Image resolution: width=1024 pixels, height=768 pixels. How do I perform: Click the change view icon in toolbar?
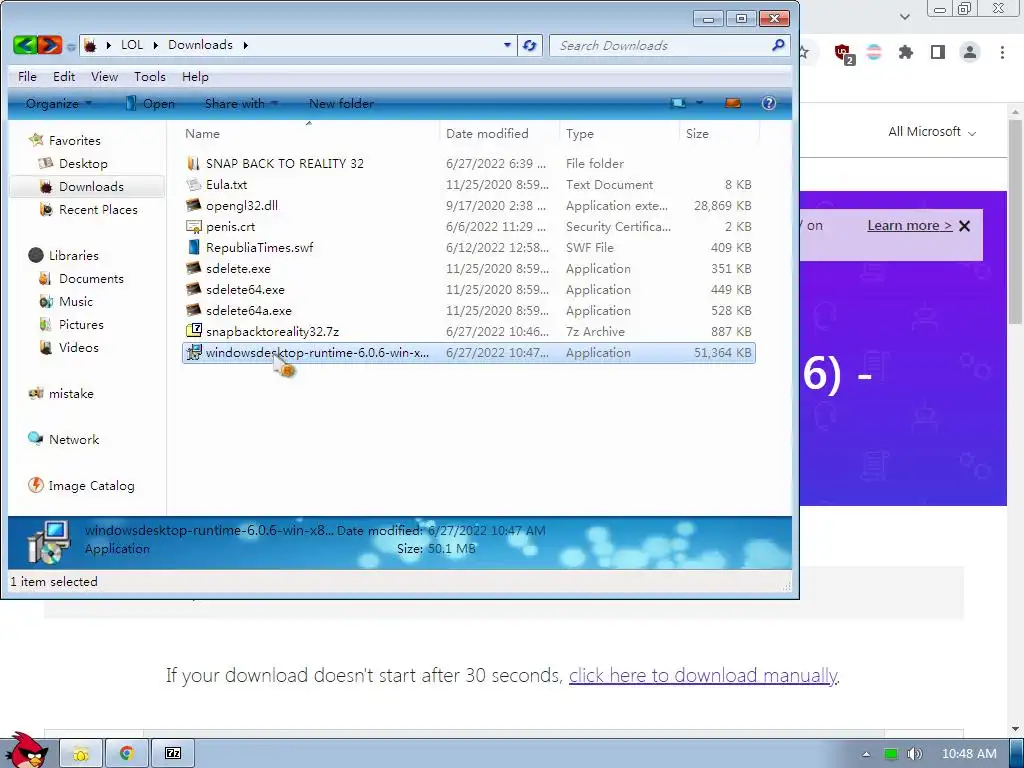pos(679,103)
